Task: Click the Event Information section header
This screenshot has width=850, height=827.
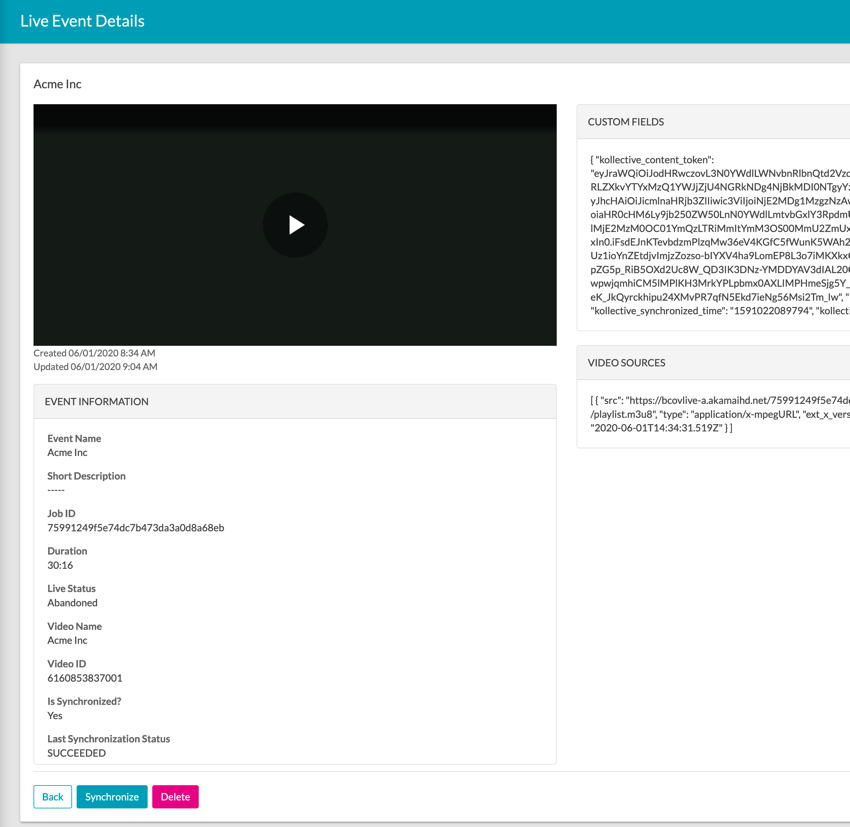Action: (x=96, y=402)
